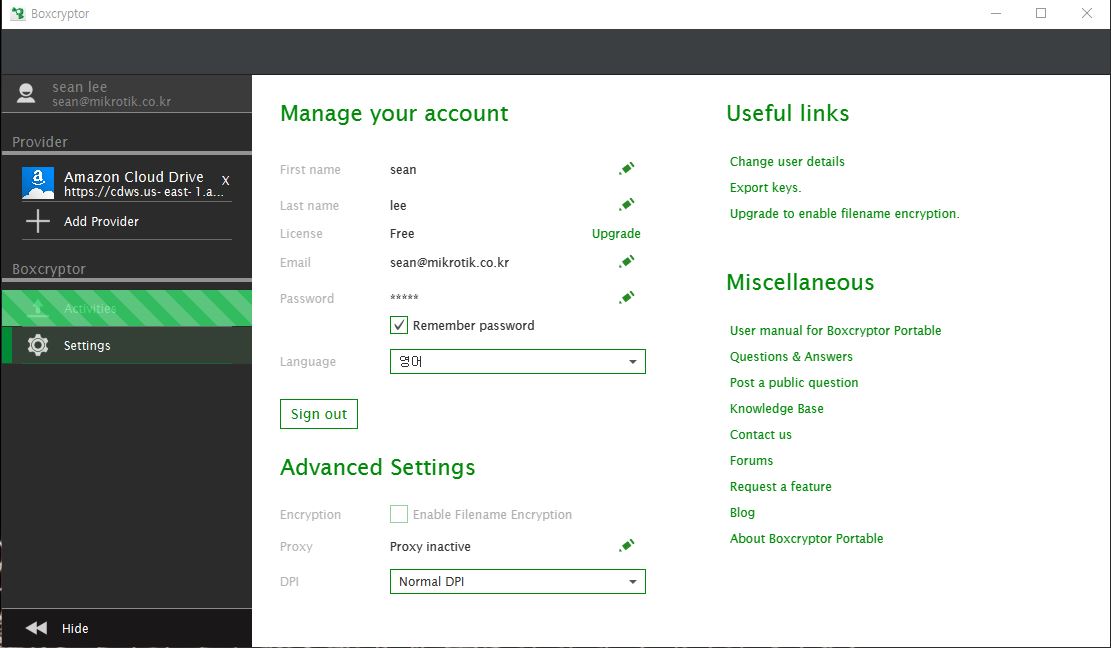Open Settings gear icon in sidebar
The width and height of the screenshot is (1111, 648).
38,345
